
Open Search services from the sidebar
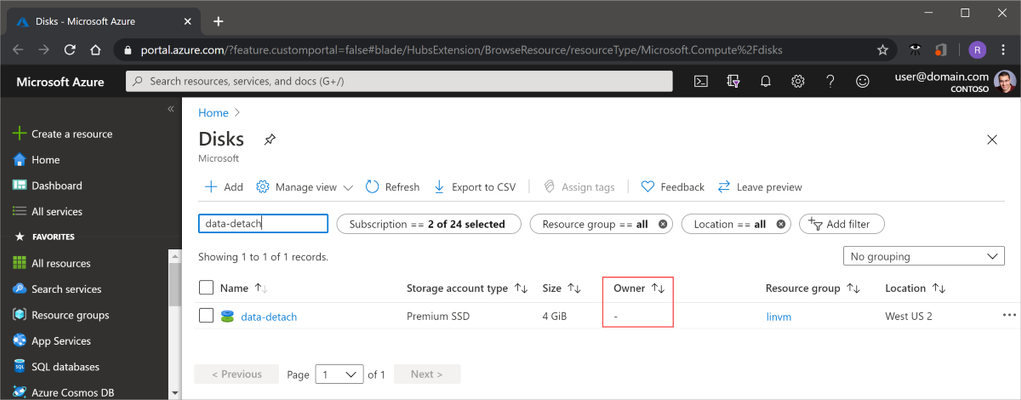tap(57, 289)
